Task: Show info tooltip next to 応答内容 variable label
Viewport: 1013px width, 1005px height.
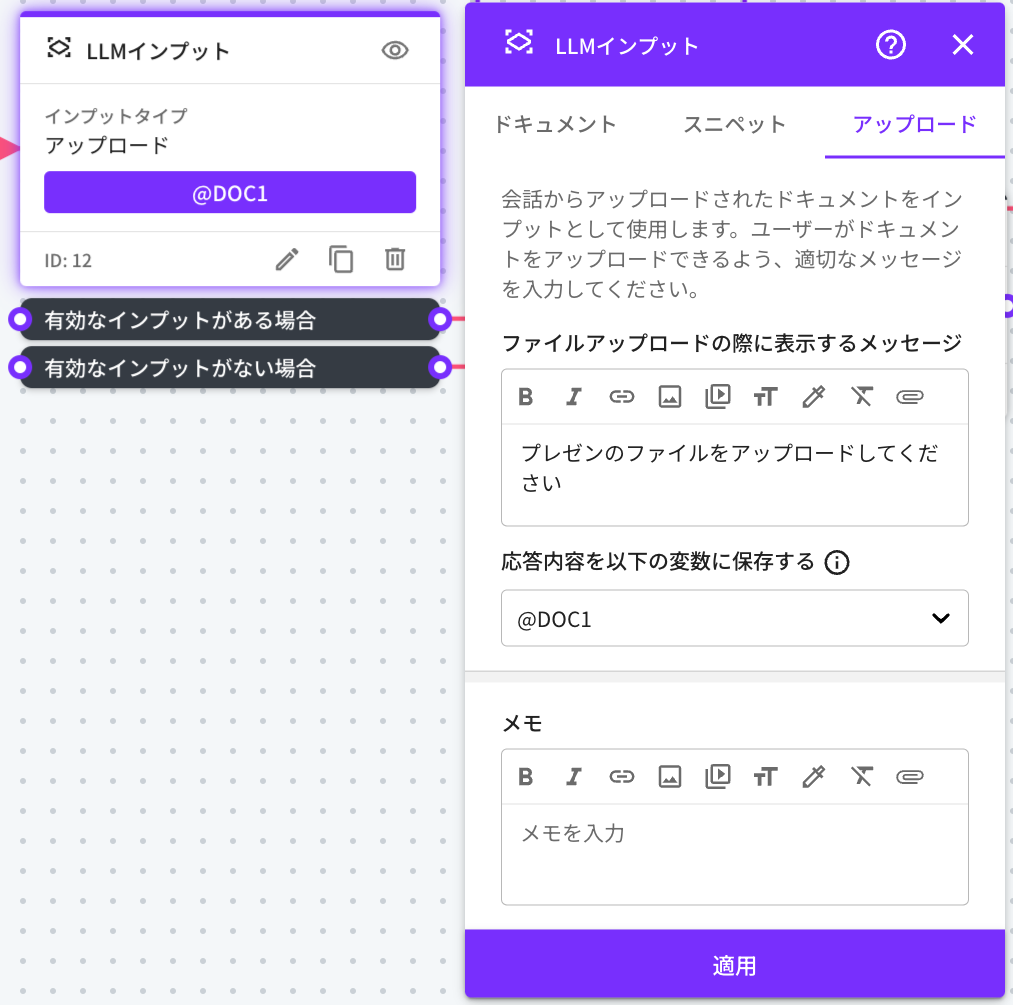Action: pyautogui.click(x=837, y=563)
